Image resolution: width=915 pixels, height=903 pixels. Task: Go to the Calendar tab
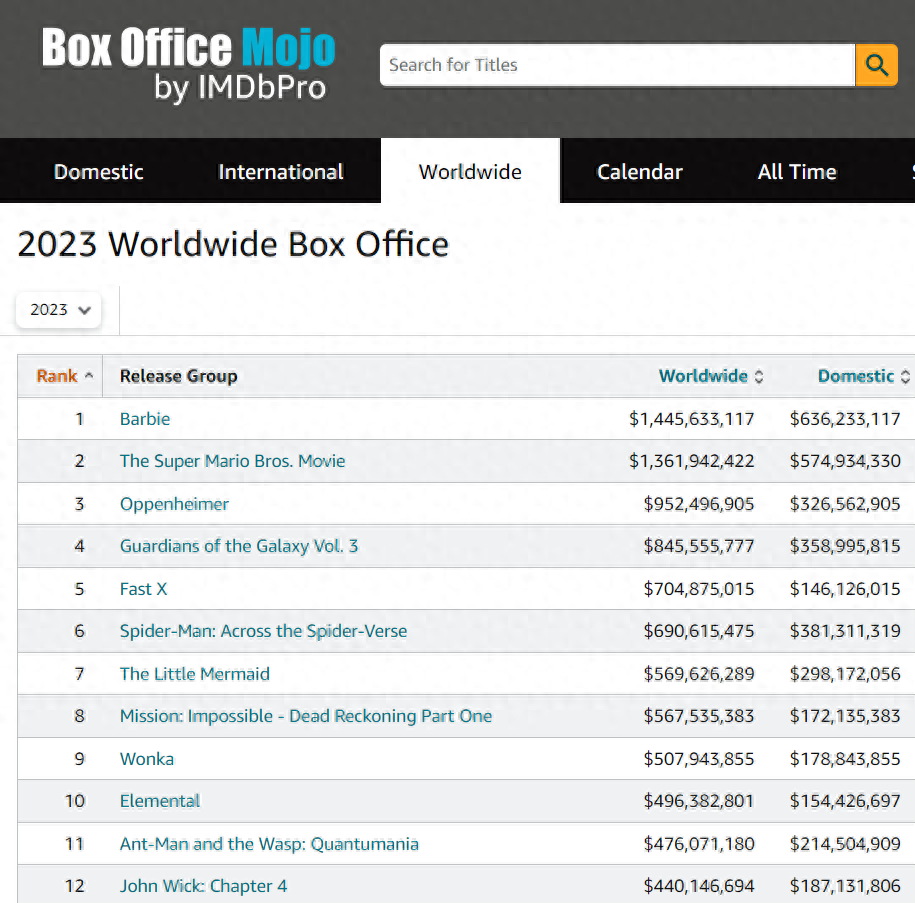click(639, 172)
